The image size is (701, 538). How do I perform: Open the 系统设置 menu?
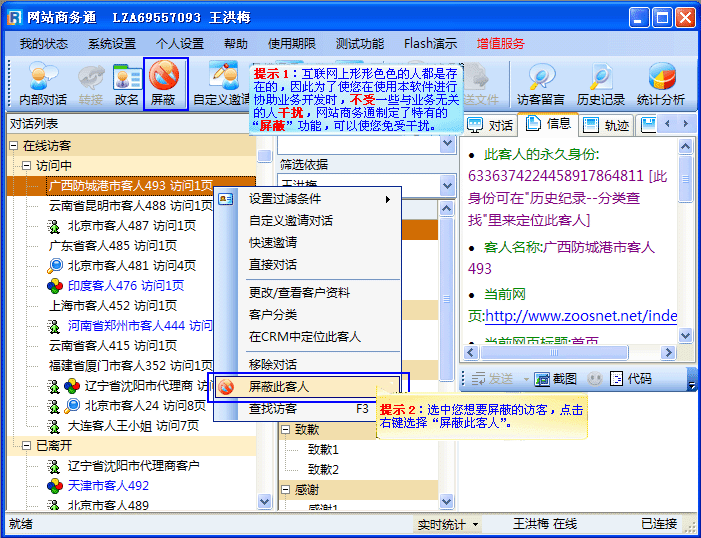(x=111, y=44)
